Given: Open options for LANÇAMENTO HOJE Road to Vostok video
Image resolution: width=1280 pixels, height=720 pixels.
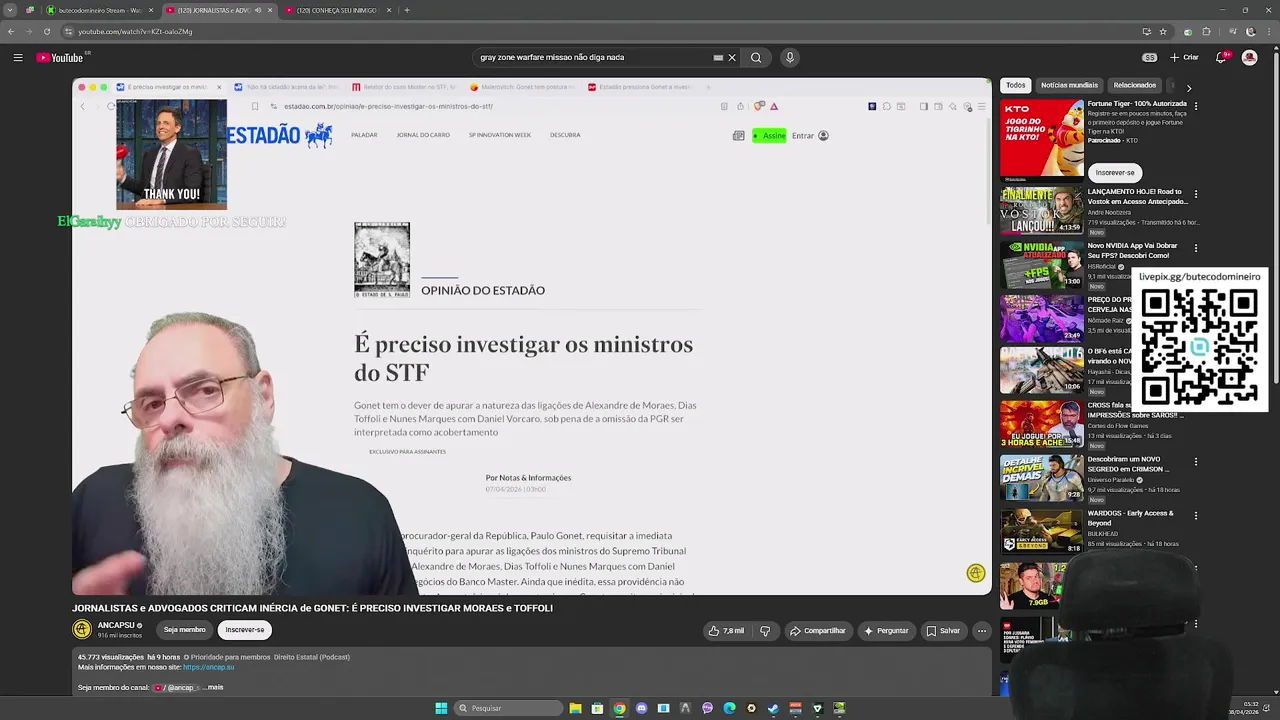Looking at the screenshot, I should pyautogui.click(x=1195, y=194).
